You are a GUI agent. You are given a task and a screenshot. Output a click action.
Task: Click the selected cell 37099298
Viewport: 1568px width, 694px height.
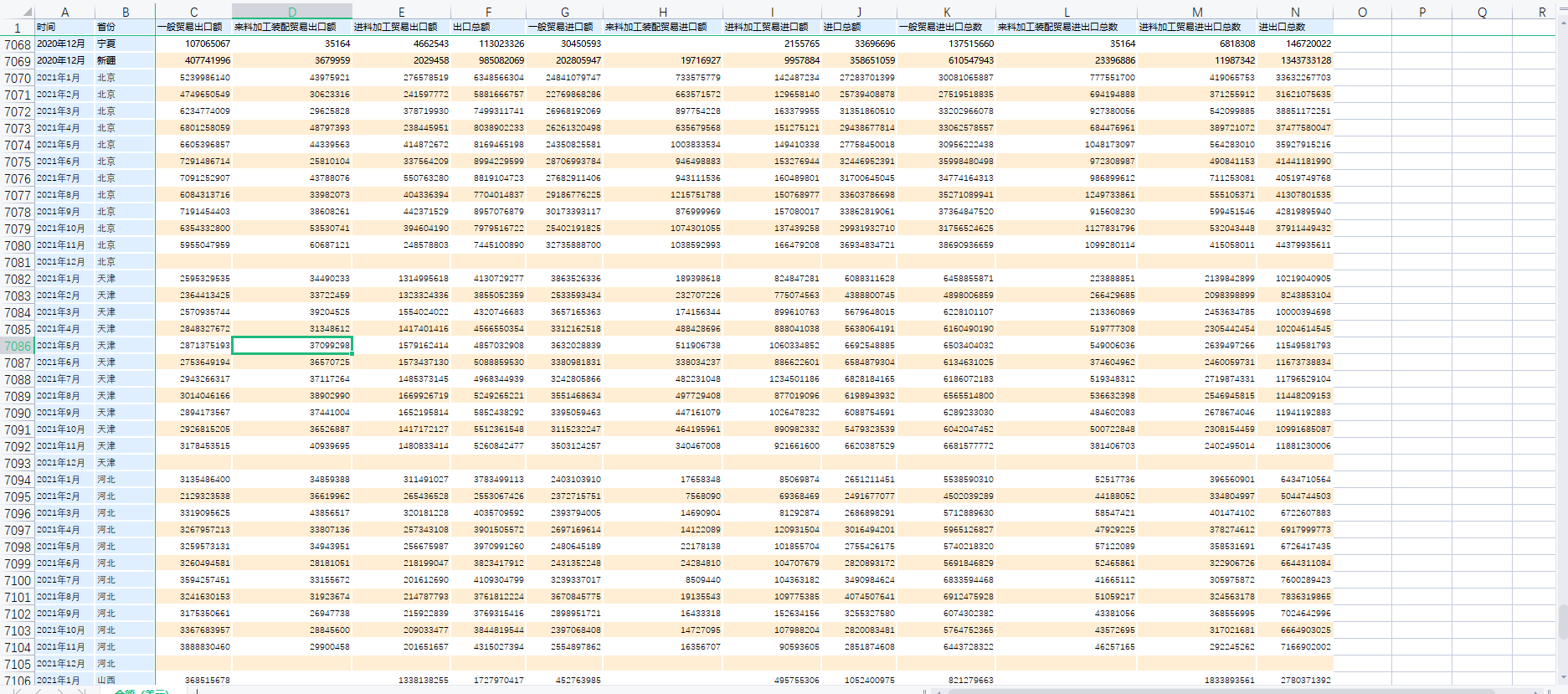291,345
